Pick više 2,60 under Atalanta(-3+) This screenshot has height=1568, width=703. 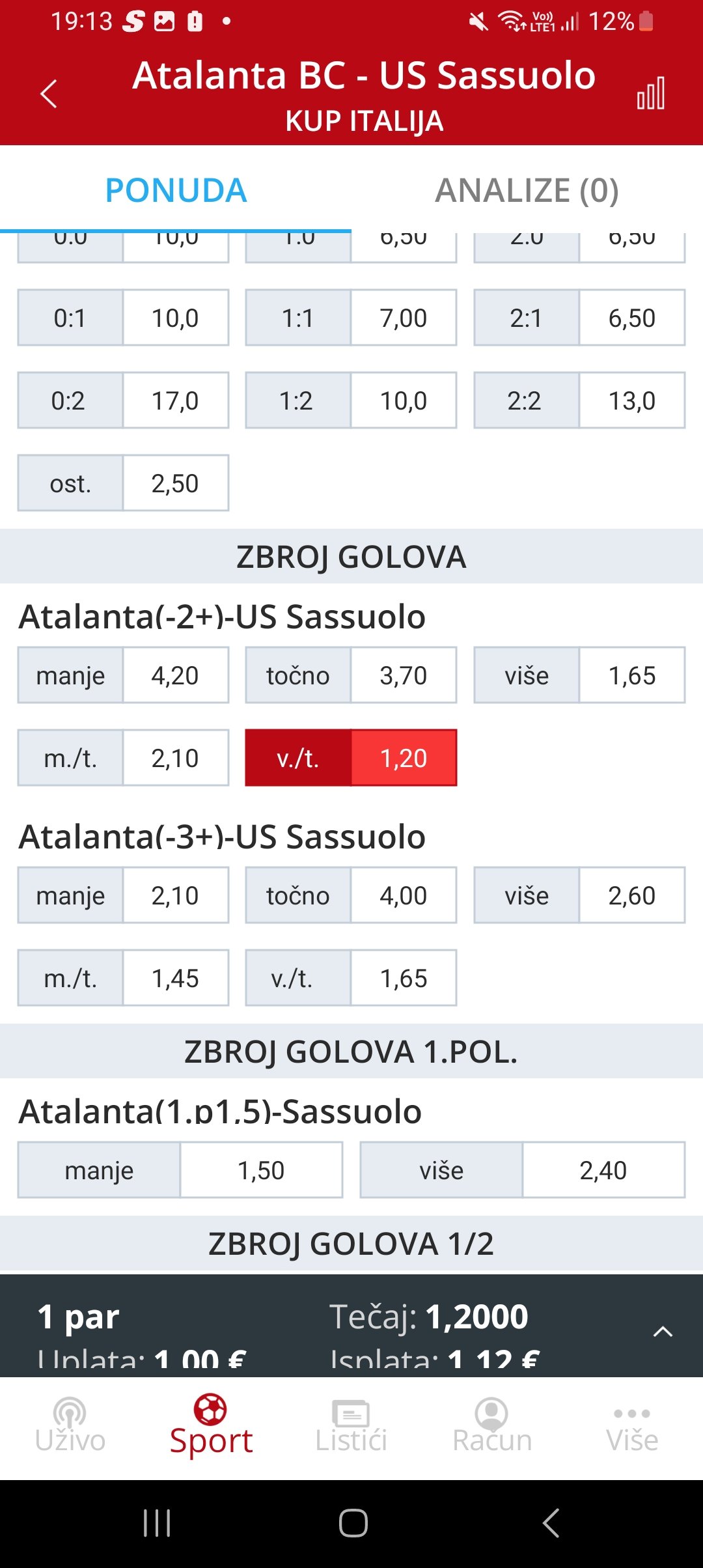point(579,895)
